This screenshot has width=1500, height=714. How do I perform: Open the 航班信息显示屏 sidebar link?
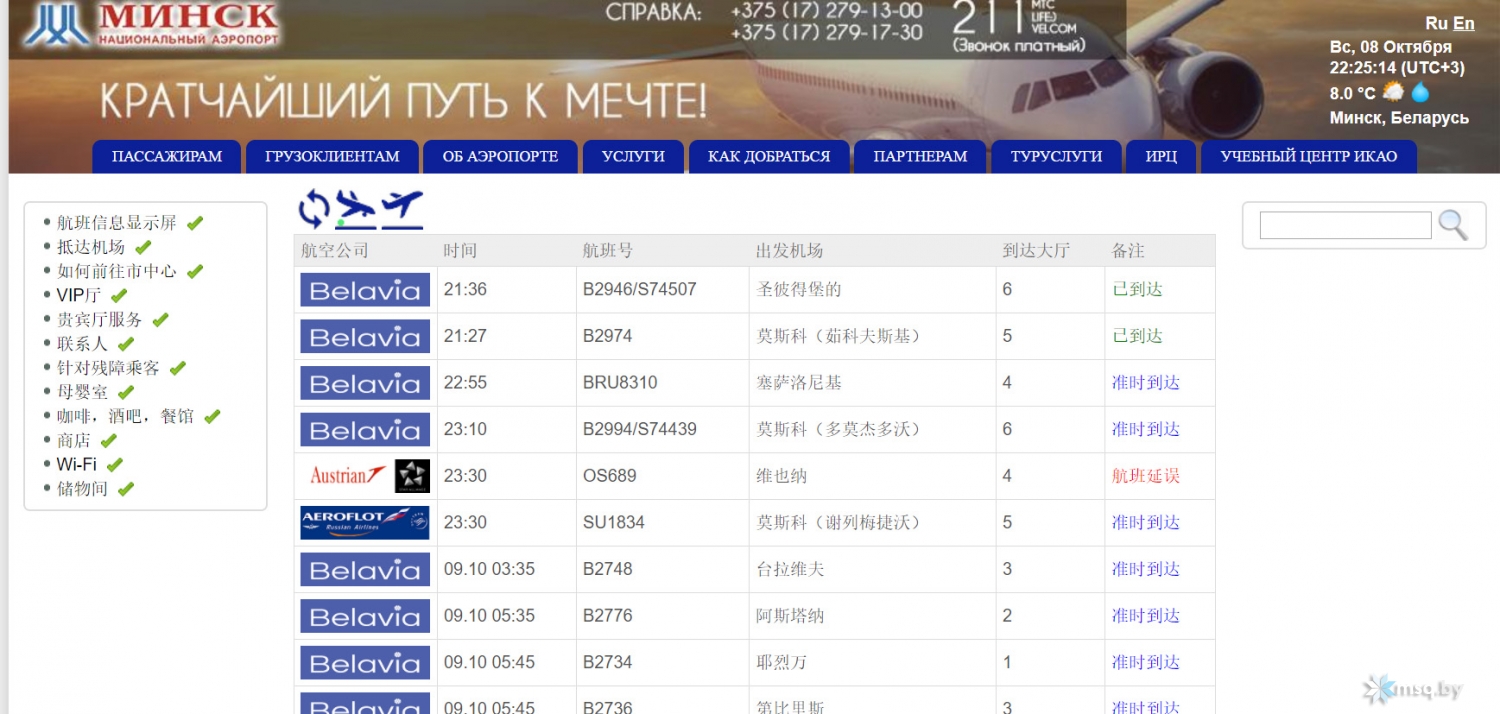click(x=116, y=223)
